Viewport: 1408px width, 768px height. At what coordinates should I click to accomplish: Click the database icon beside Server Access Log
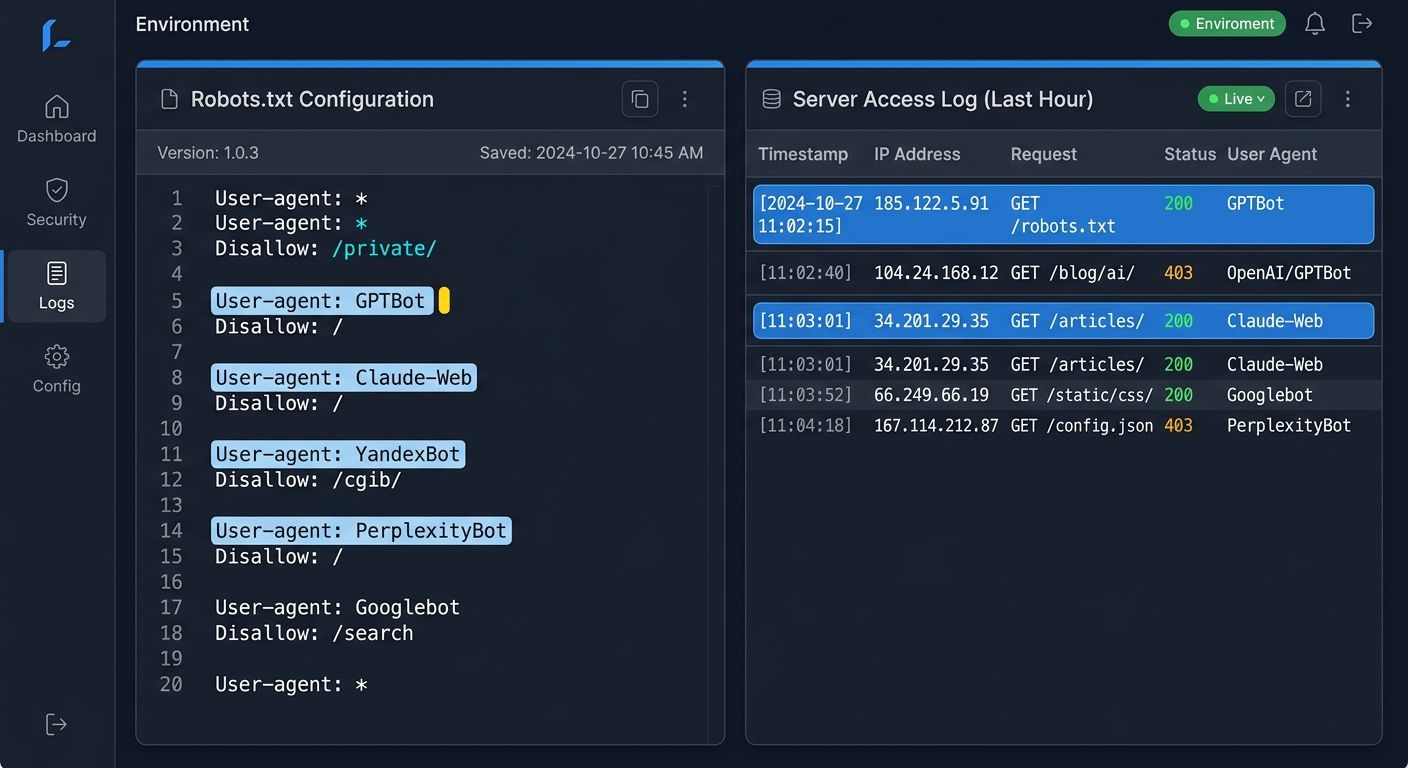[x=770, y=98]
